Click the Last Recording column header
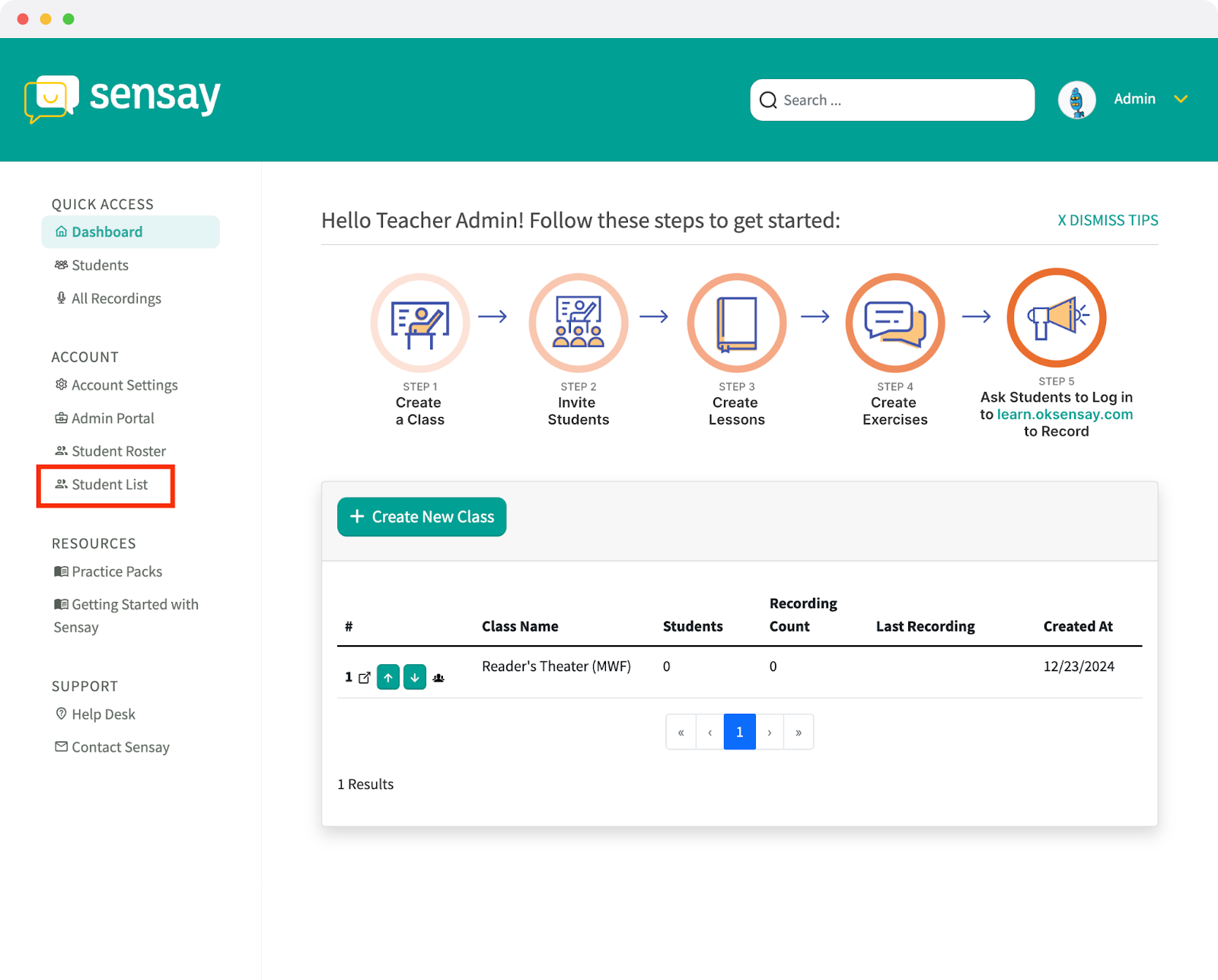Image resolution: width=1218 pixels, height=980 pixels. tap(926, 626)
